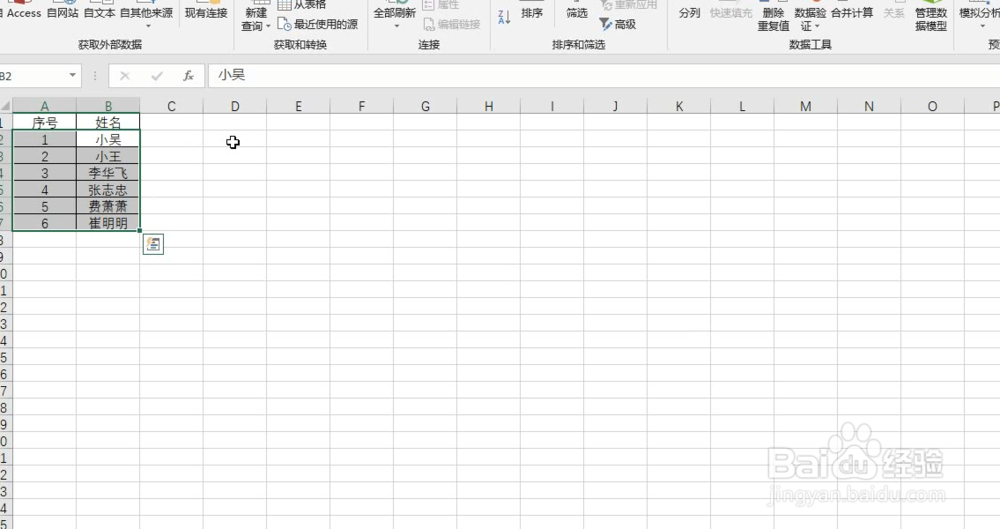Image resolution: width=1000 pixels, height=529 pixels.
Task: Click the 关系 (Relationships) button
Action: pyautogui.click(x=893, y=12)
